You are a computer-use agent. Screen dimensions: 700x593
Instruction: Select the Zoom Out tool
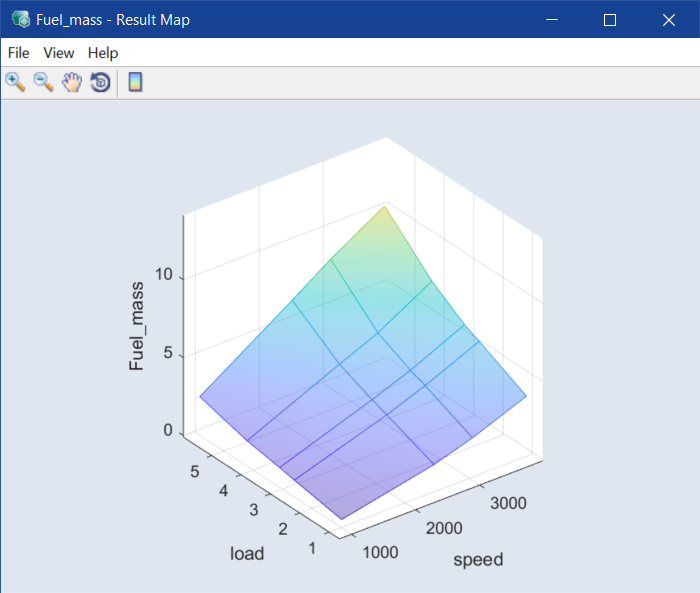pyautogui.click(x=43, y=82)
